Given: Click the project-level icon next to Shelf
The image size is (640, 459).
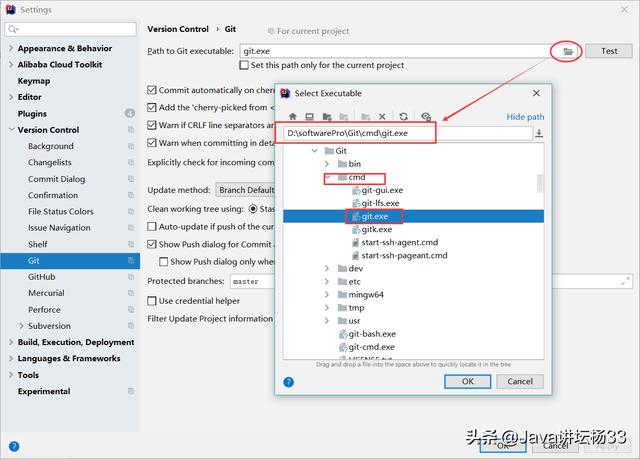Looking at the screenshot, I should click(131, 244).
